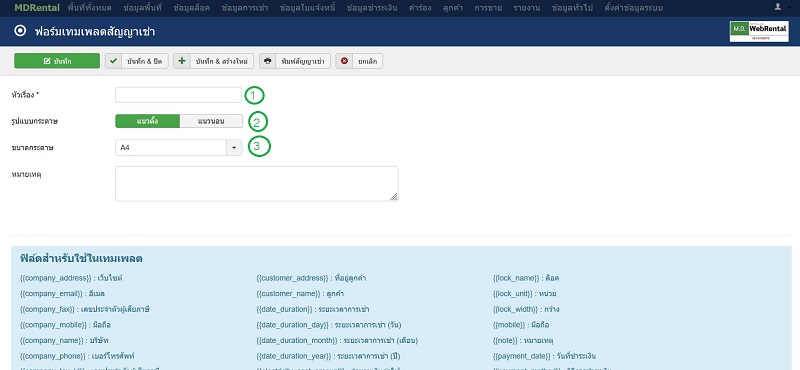Open the การขาย menu

point(488,8)
